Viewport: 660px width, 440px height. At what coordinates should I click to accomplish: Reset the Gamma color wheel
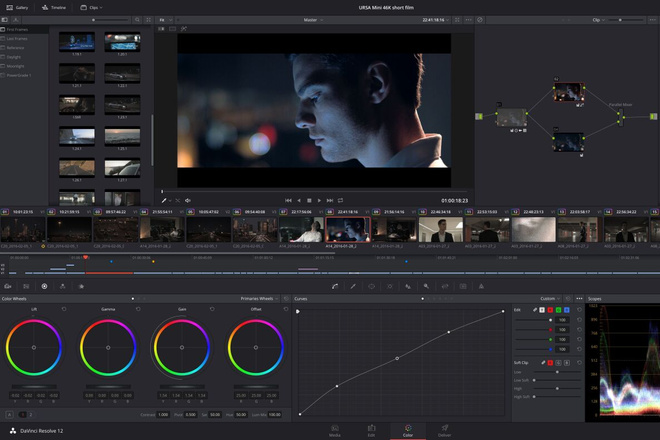tap(138, 309)
